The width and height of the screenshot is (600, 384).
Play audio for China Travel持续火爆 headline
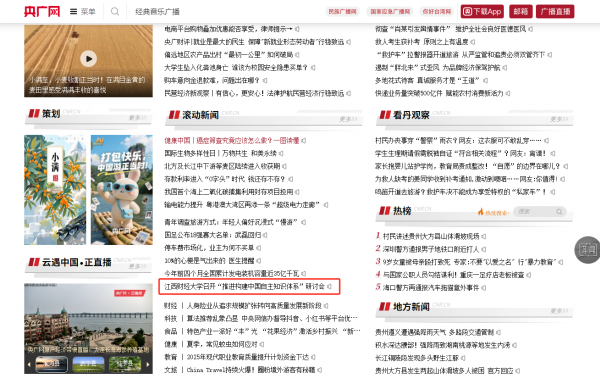[x=320, y=370]
